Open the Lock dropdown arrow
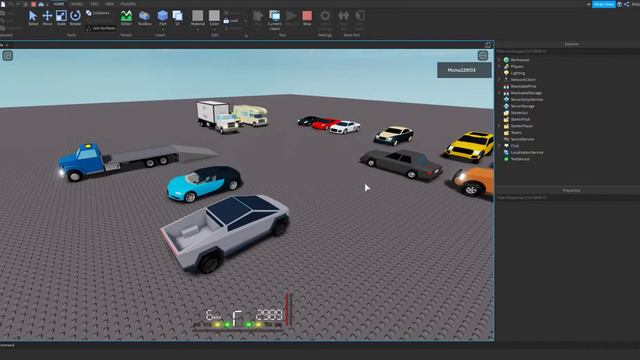640x360 pixels. point(246,20)
